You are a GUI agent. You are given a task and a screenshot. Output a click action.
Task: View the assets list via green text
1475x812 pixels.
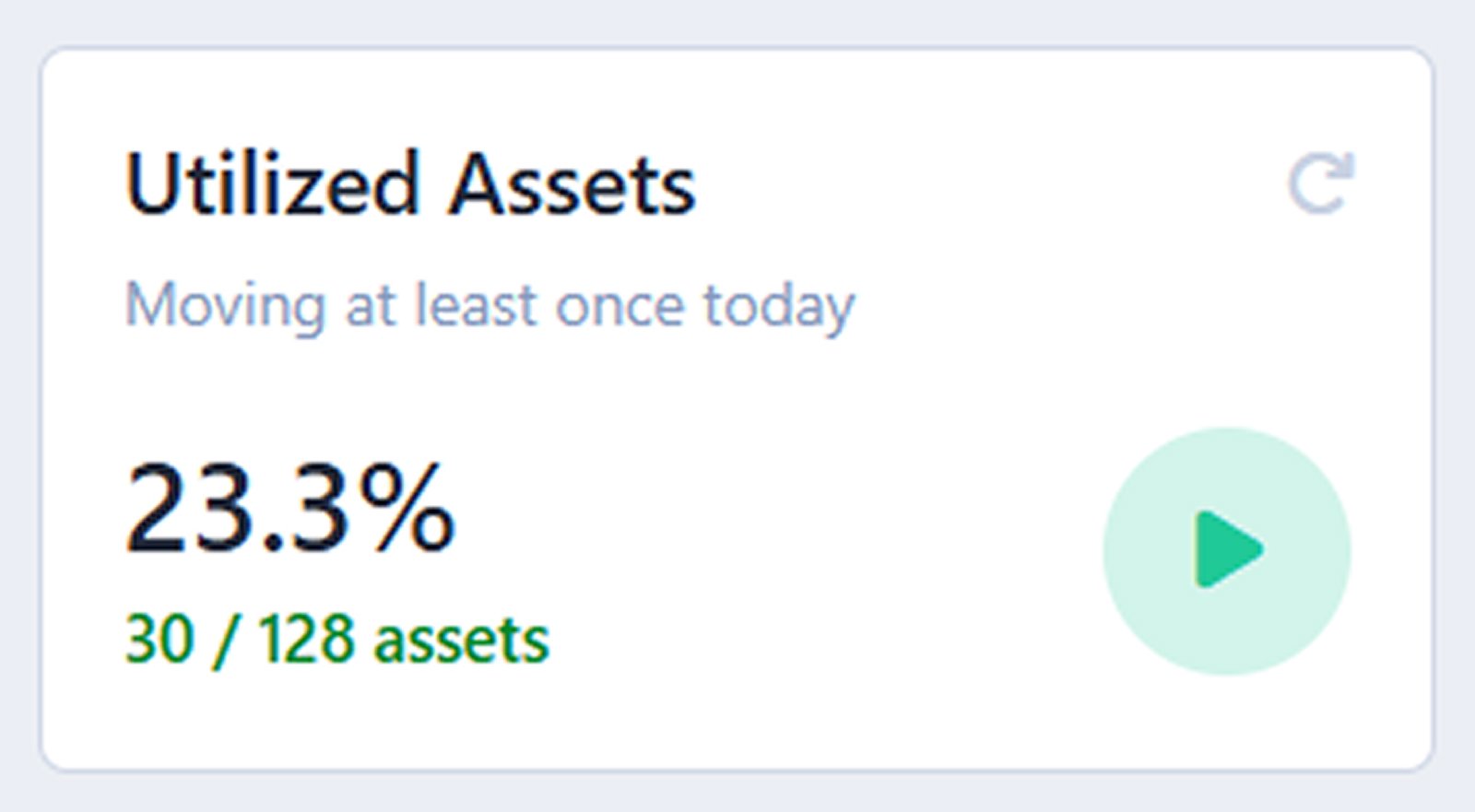point(336,634)
